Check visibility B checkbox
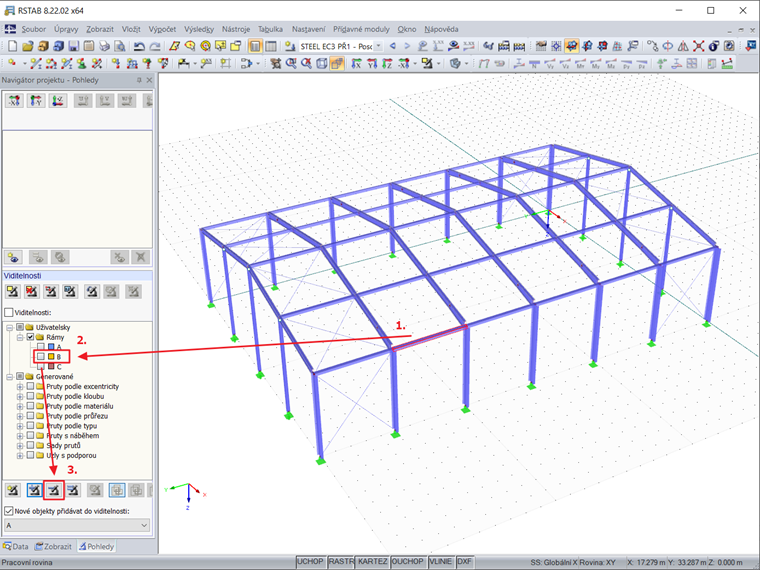Image resolution: width=760 pixels, height=570 pixels. point(41,357)
